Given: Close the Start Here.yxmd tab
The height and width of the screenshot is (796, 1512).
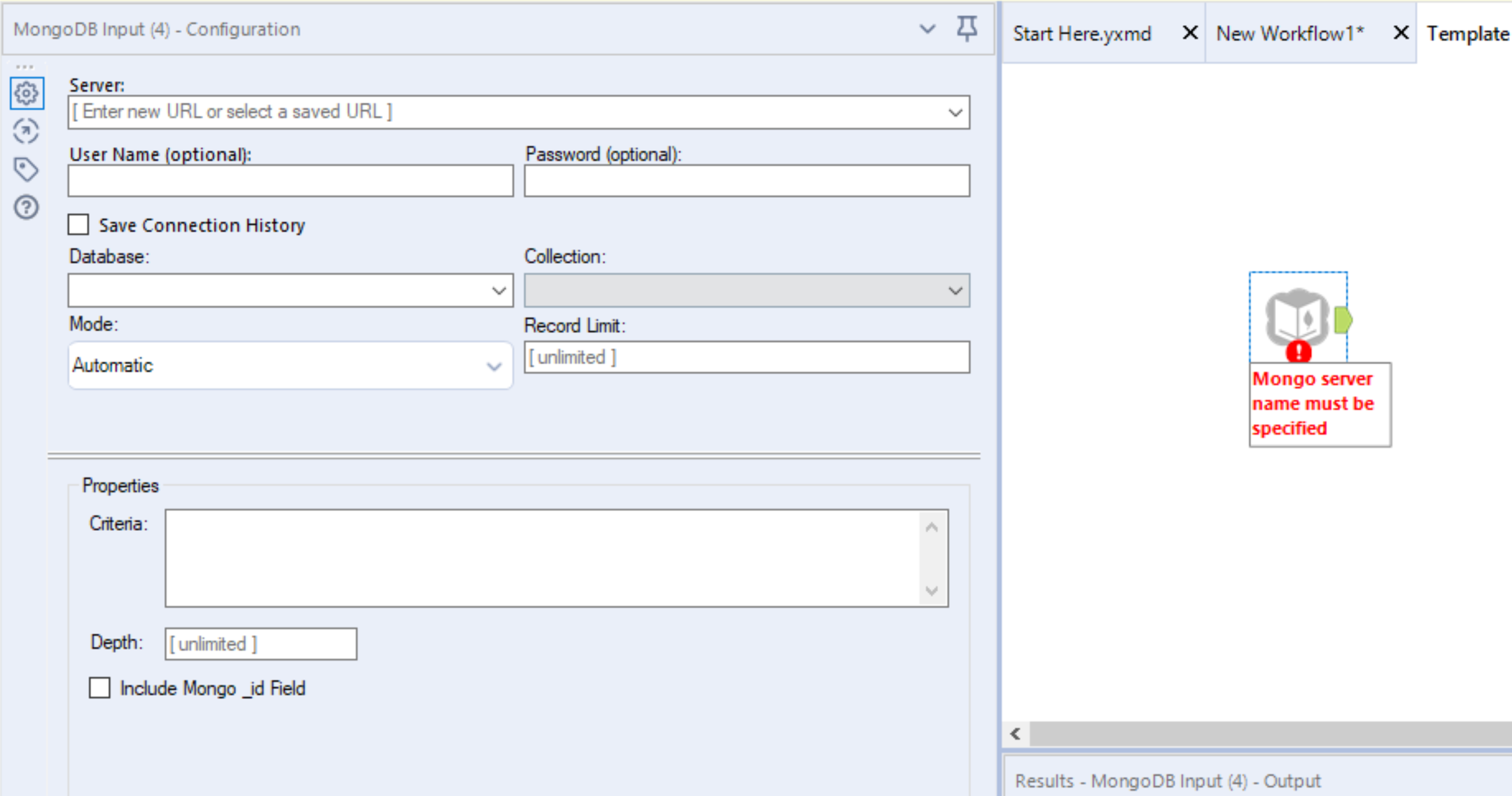Looking at the screenshot, I should (1190, 32).
